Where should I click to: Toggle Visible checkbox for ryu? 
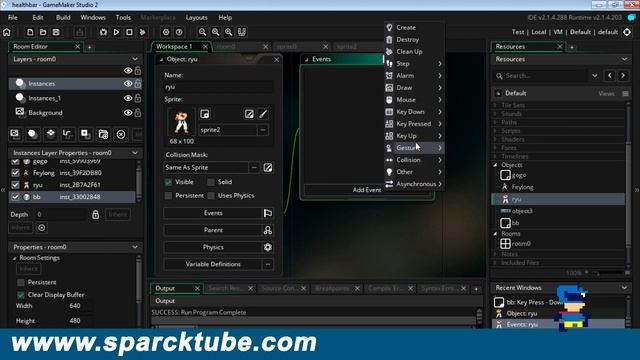(x=168, y=182)
